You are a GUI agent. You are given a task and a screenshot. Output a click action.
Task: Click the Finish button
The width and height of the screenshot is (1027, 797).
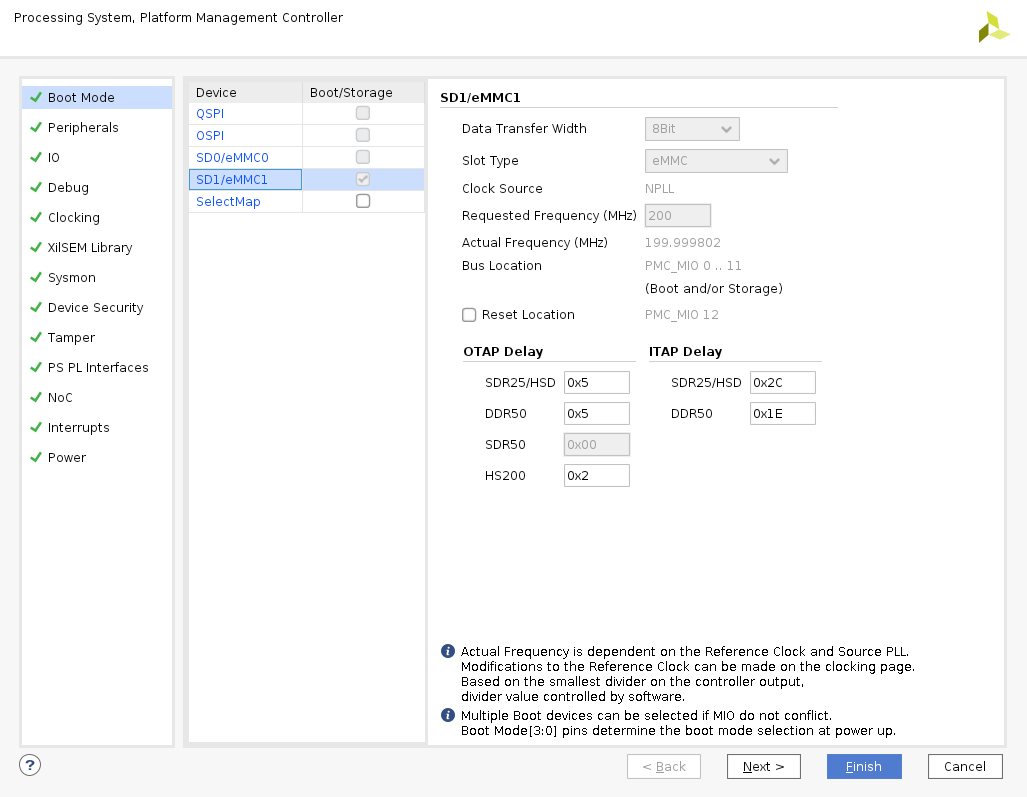(x=864, y=767)
